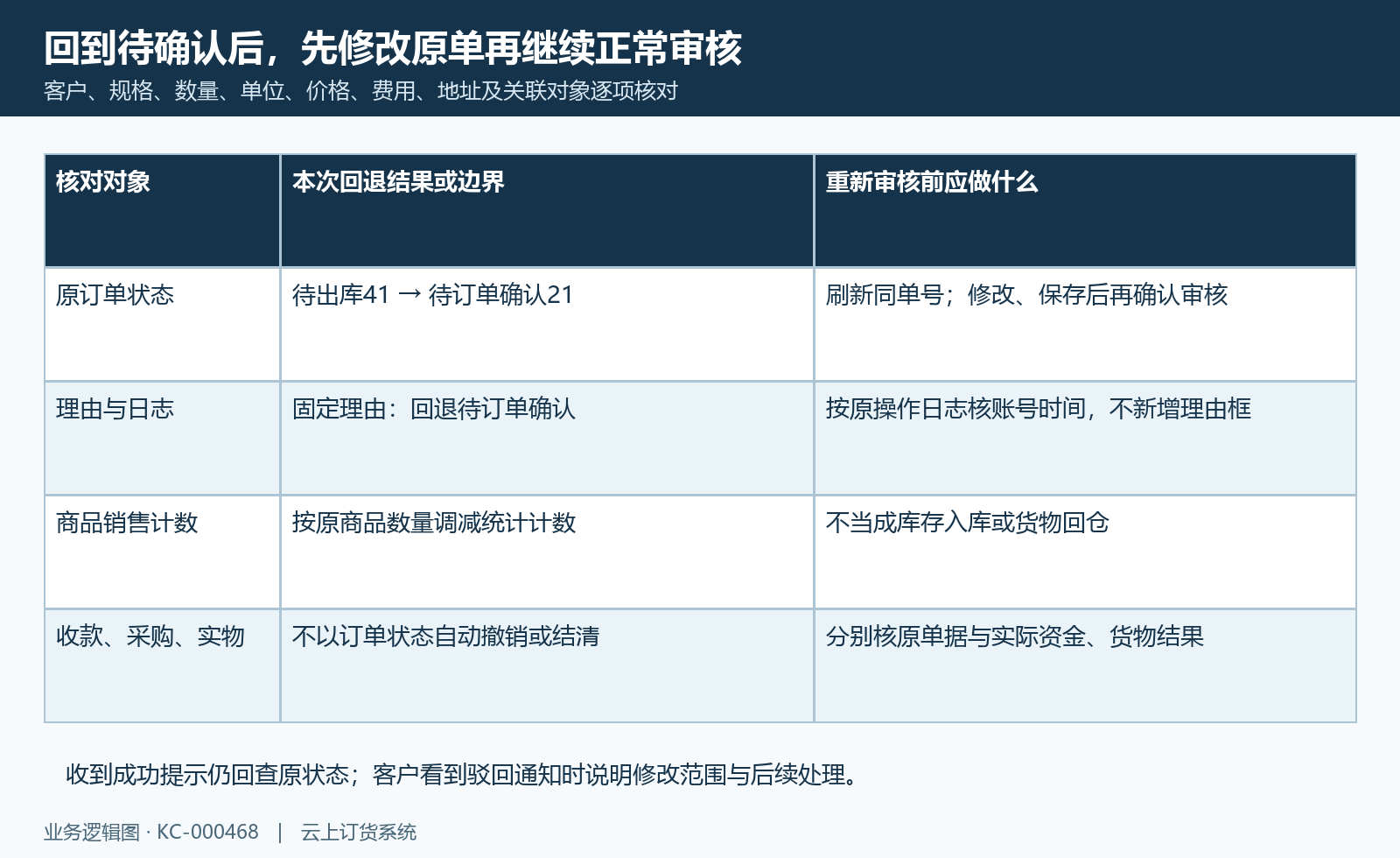Click the footer text 云上订货系统
The image size is (1400, 858).
point(359,832)
